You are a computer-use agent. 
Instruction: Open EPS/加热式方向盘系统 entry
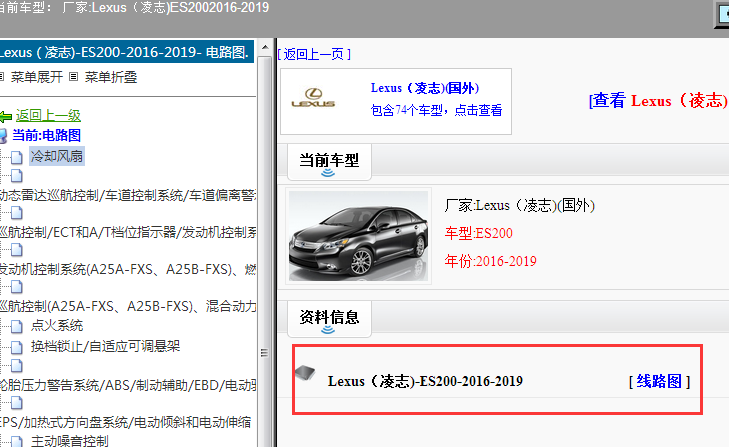(x=126, y=422)
